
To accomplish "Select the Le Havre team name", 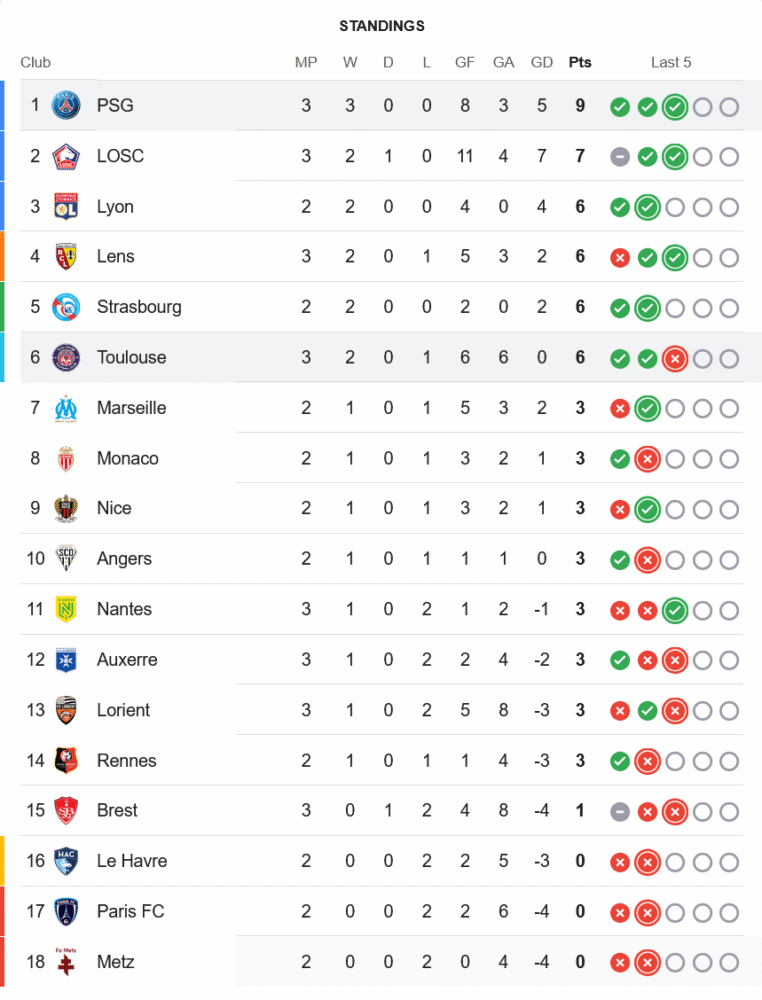I will [132, 861].
